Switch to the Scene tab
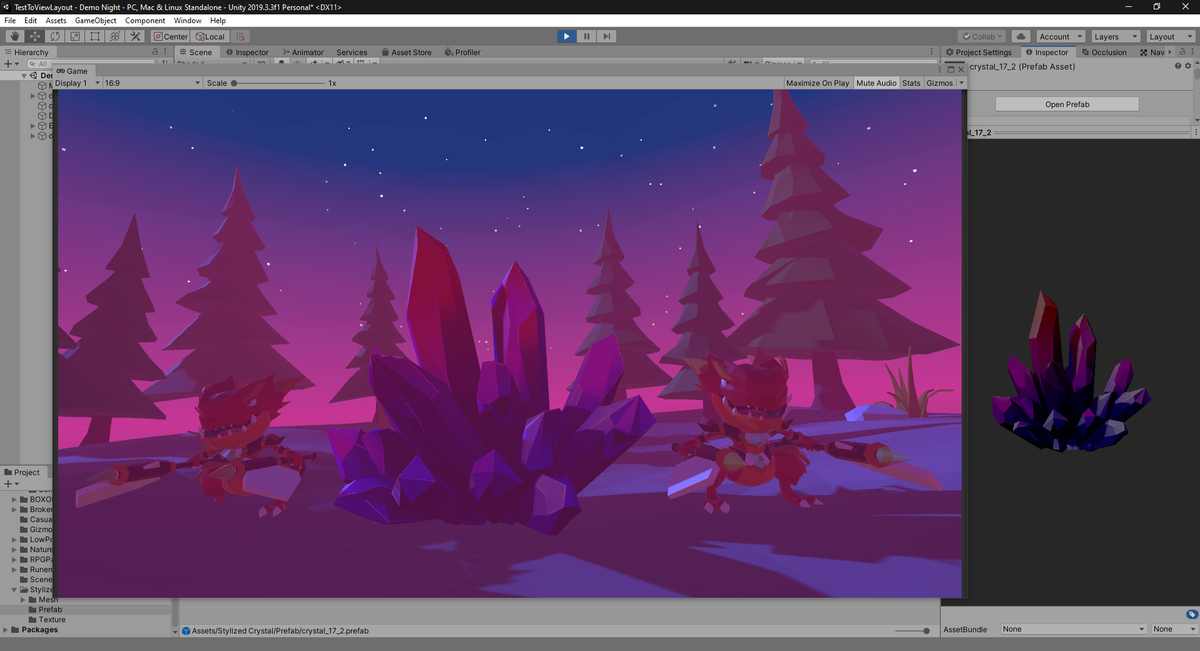This screenshot has width=1200, height=651. point(195,52)
